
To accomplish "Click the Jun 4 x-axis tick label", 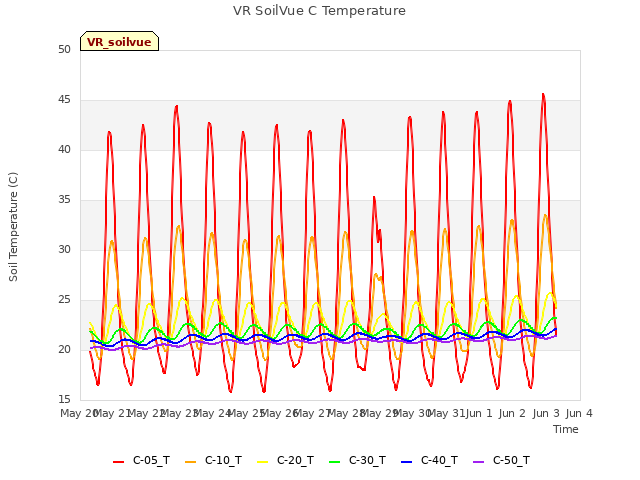I will [x=579, y=413].
